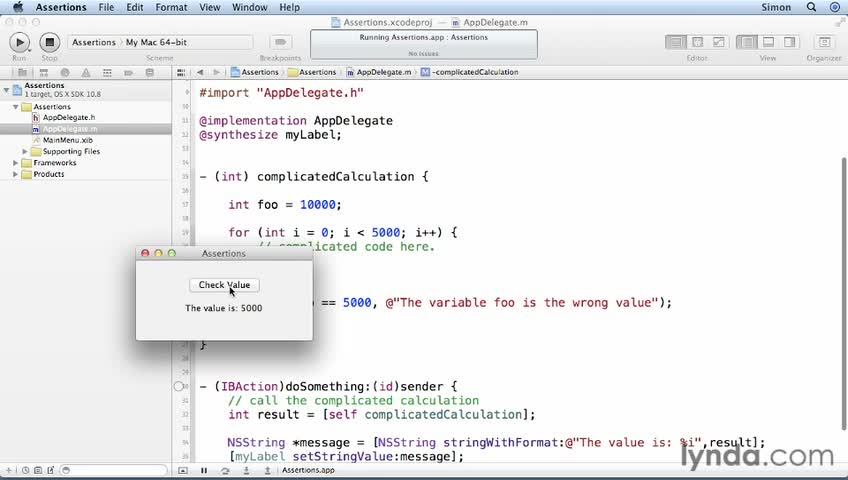
Task: Click the Run button in toolbar
Action: [19, 42]
